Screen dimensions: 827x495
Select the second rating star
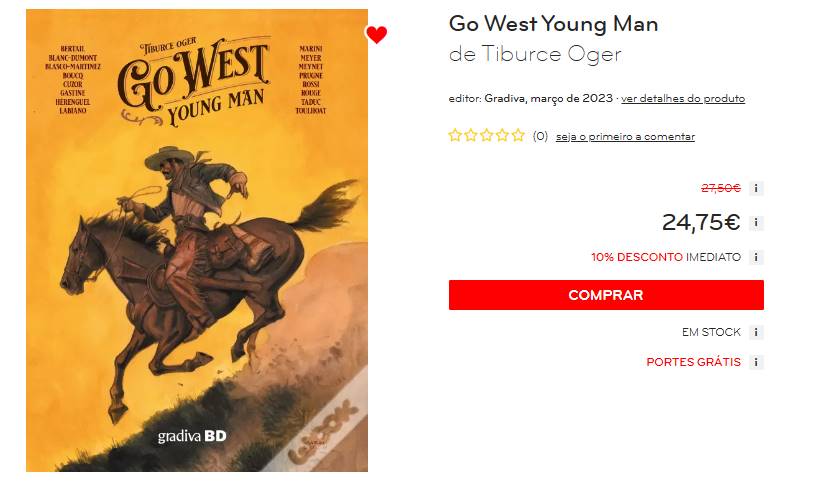pos(471,135)
